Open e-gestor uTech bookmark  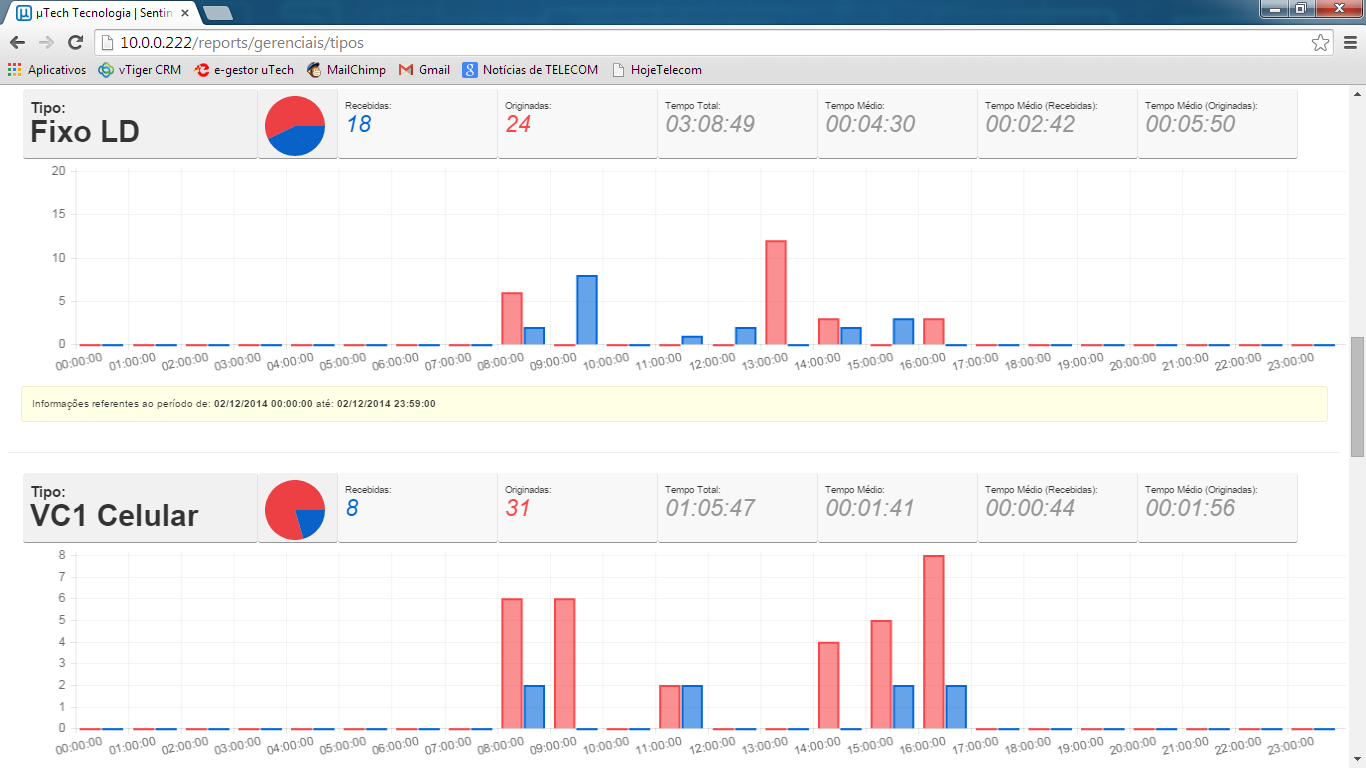(245, 70)
